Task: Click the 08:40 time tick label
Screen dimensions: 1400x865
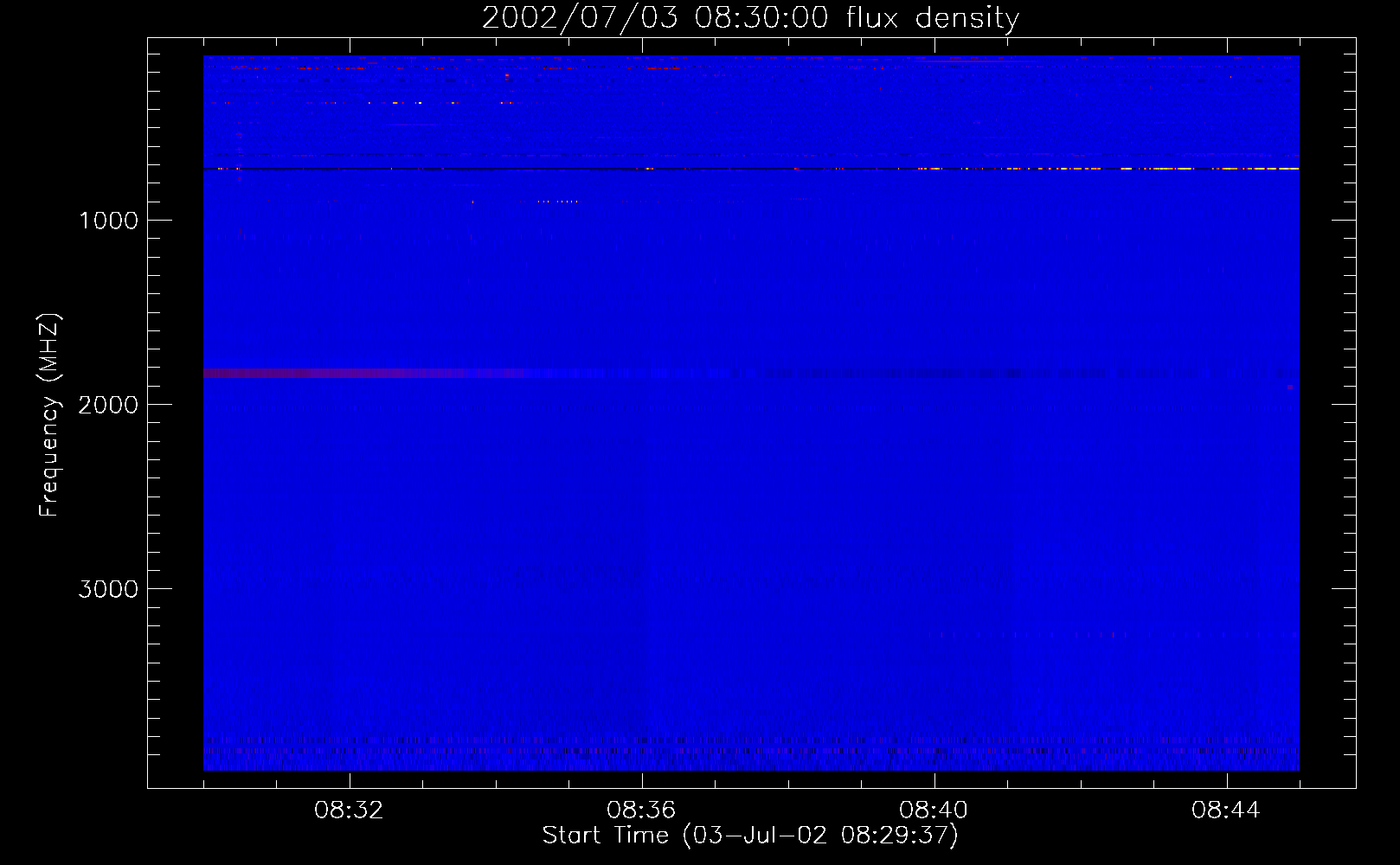Action: [934, 811]
